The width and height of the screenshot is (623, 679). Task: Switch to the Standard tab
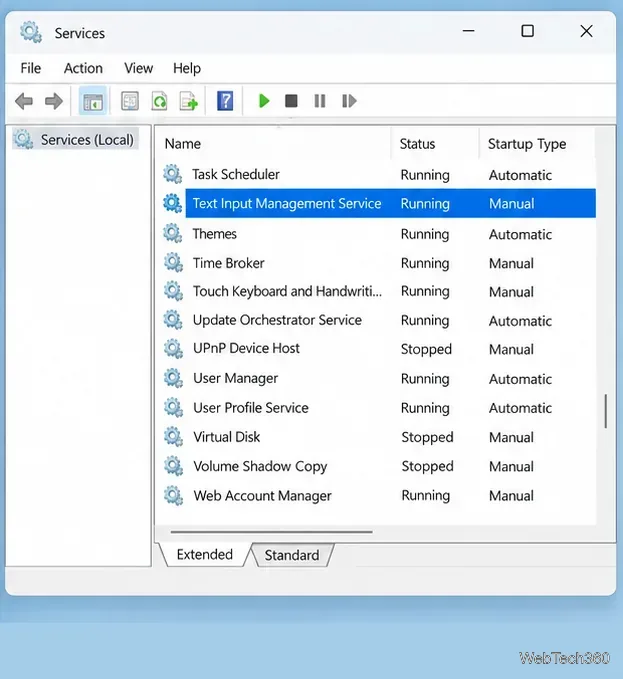292,555
